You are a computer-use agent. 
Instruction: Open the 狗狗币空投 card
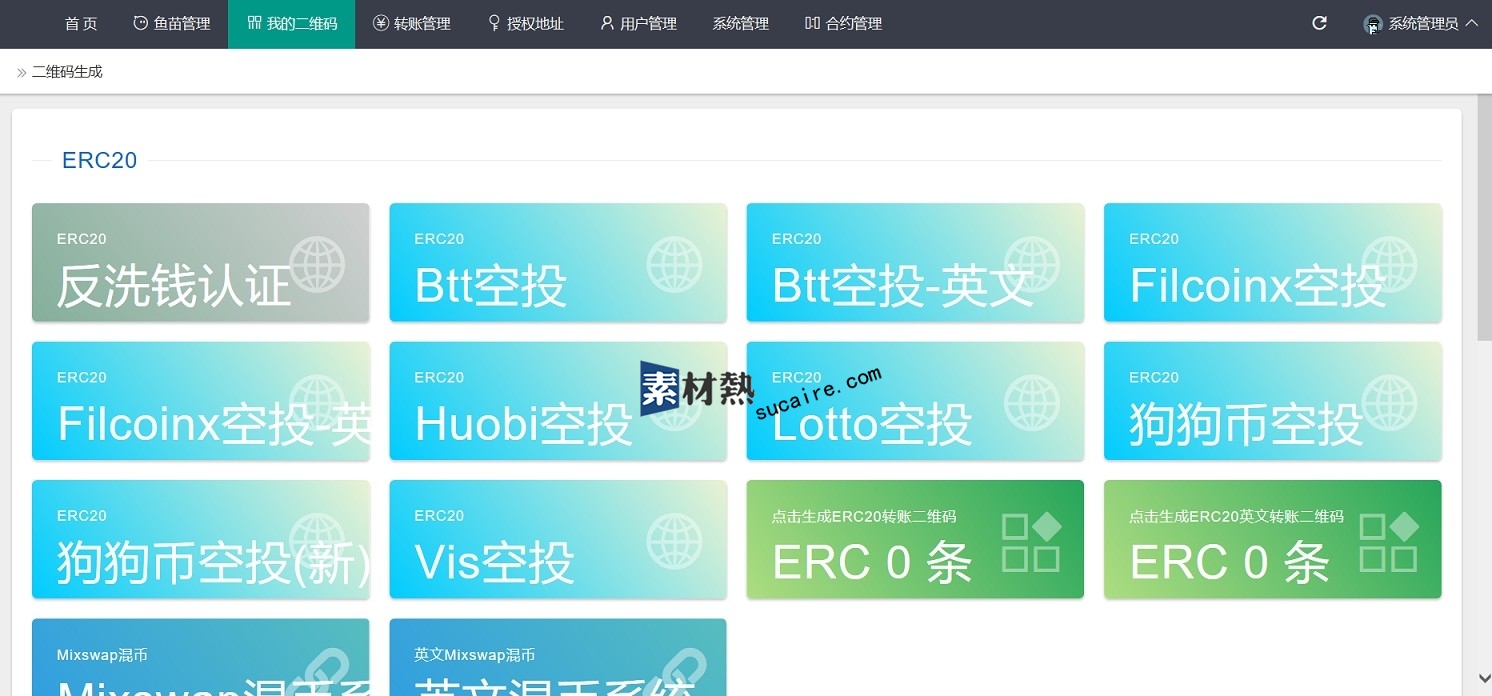click(x=1273, y=401)
